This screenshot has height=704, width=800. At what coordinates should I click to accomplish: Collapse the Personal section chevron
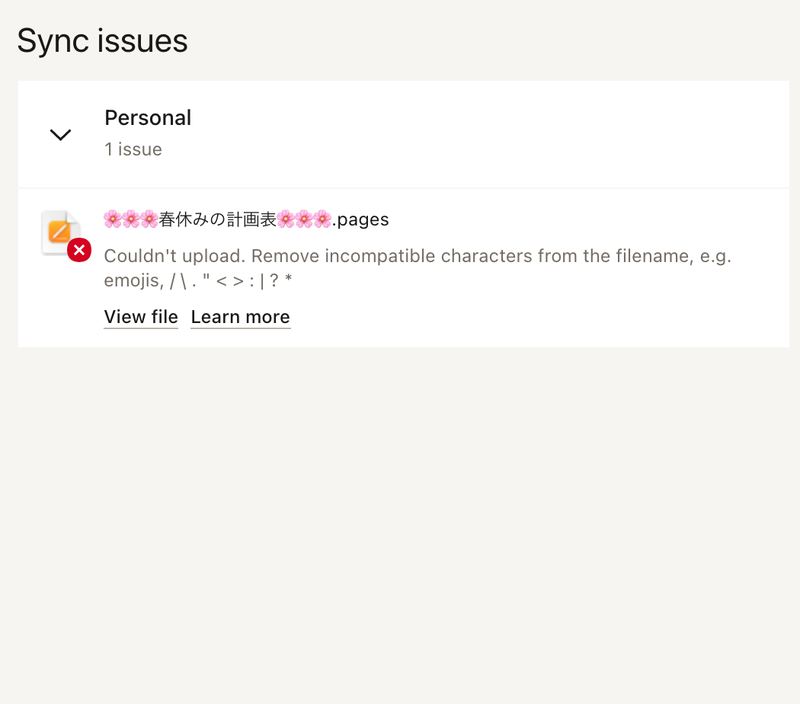[61, 134]
